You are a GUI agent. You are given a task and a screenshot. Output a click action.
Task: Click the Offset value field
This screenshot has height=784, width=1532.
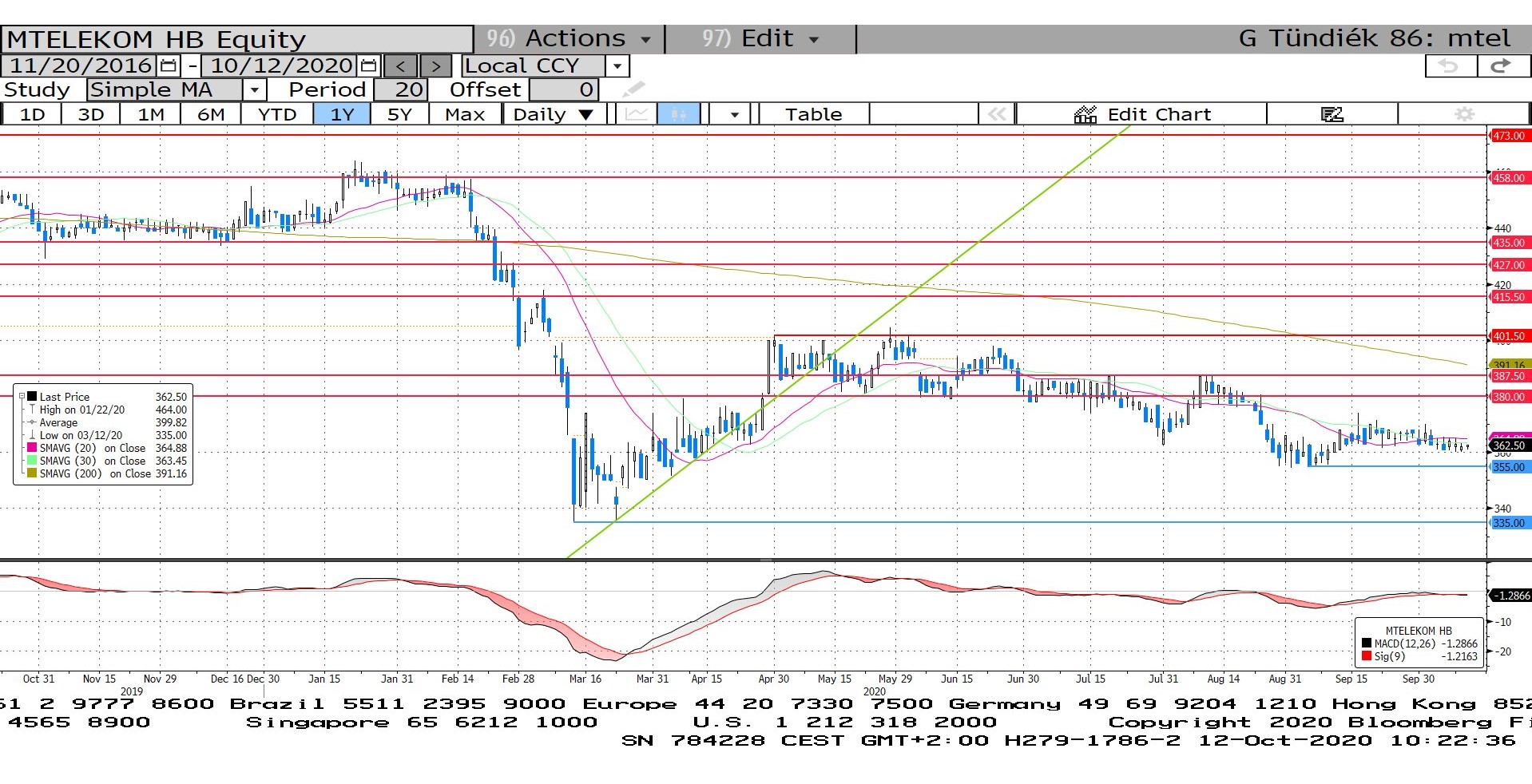coord(563,89)
